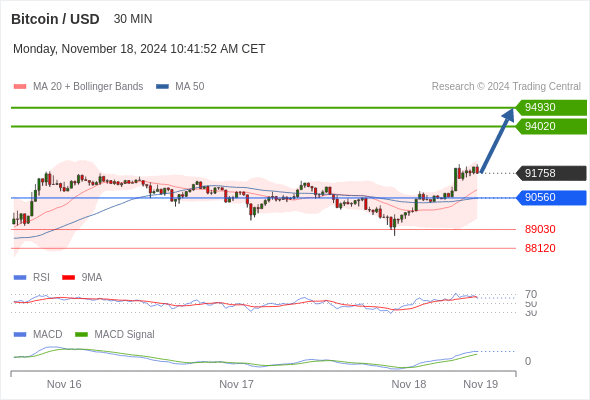
Task: Click the 9MA legend color swatch
Action: coord(68,278)
